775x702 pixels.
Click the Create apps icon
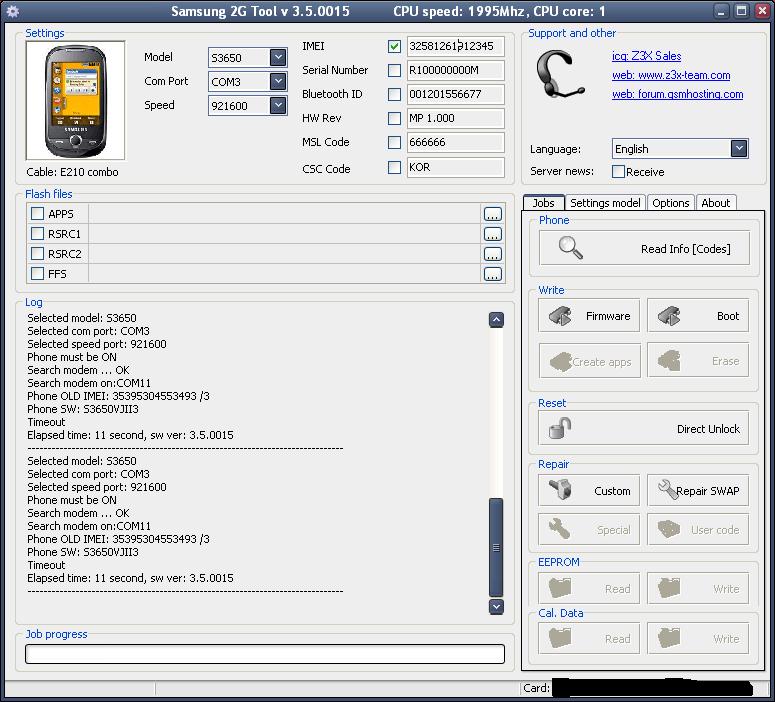560,361
